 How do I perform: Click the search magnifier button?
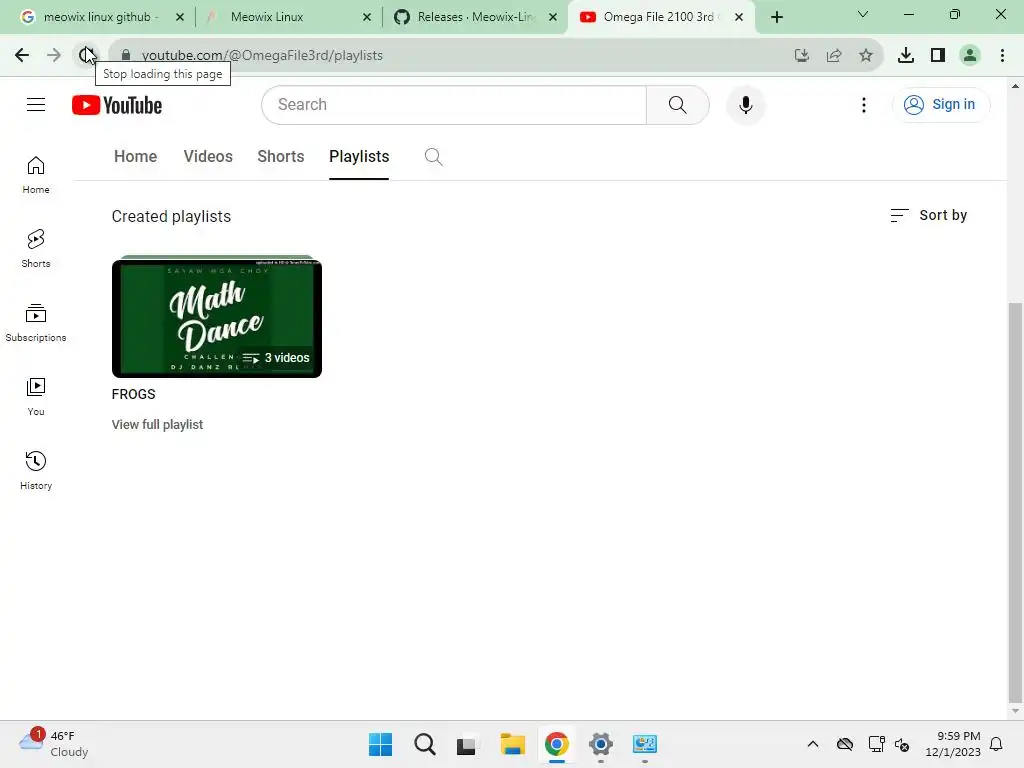pos(677,104)
